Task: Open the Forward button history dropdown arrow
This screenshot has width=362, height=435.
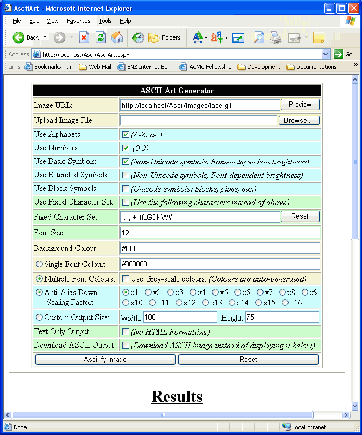Action: click(x=71, y=37)
